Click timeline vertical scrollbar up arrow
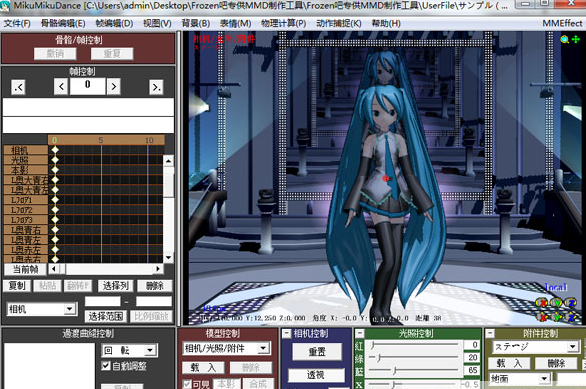 [168, 161]
